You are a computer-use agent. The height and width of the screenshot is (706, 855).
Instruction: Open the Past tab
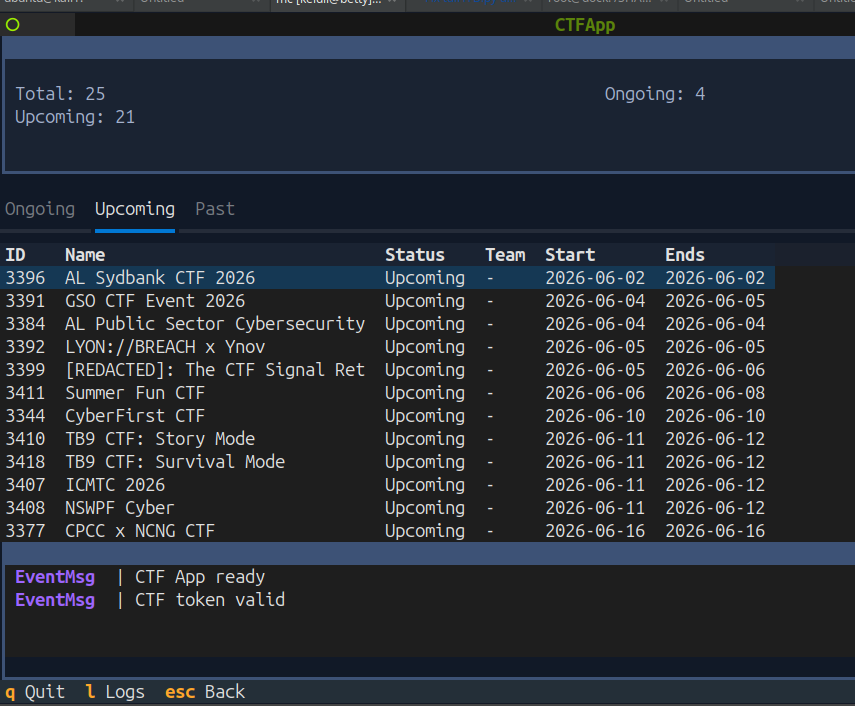click(215, 209)
